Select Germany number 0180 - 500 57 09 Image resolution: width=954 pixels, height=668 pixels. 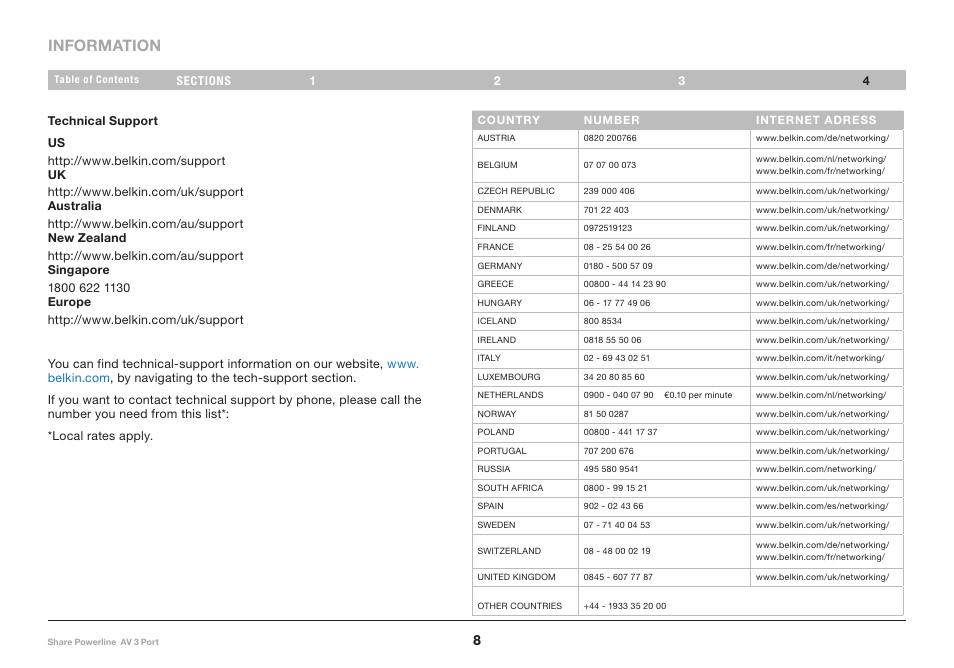pos(618,266)
